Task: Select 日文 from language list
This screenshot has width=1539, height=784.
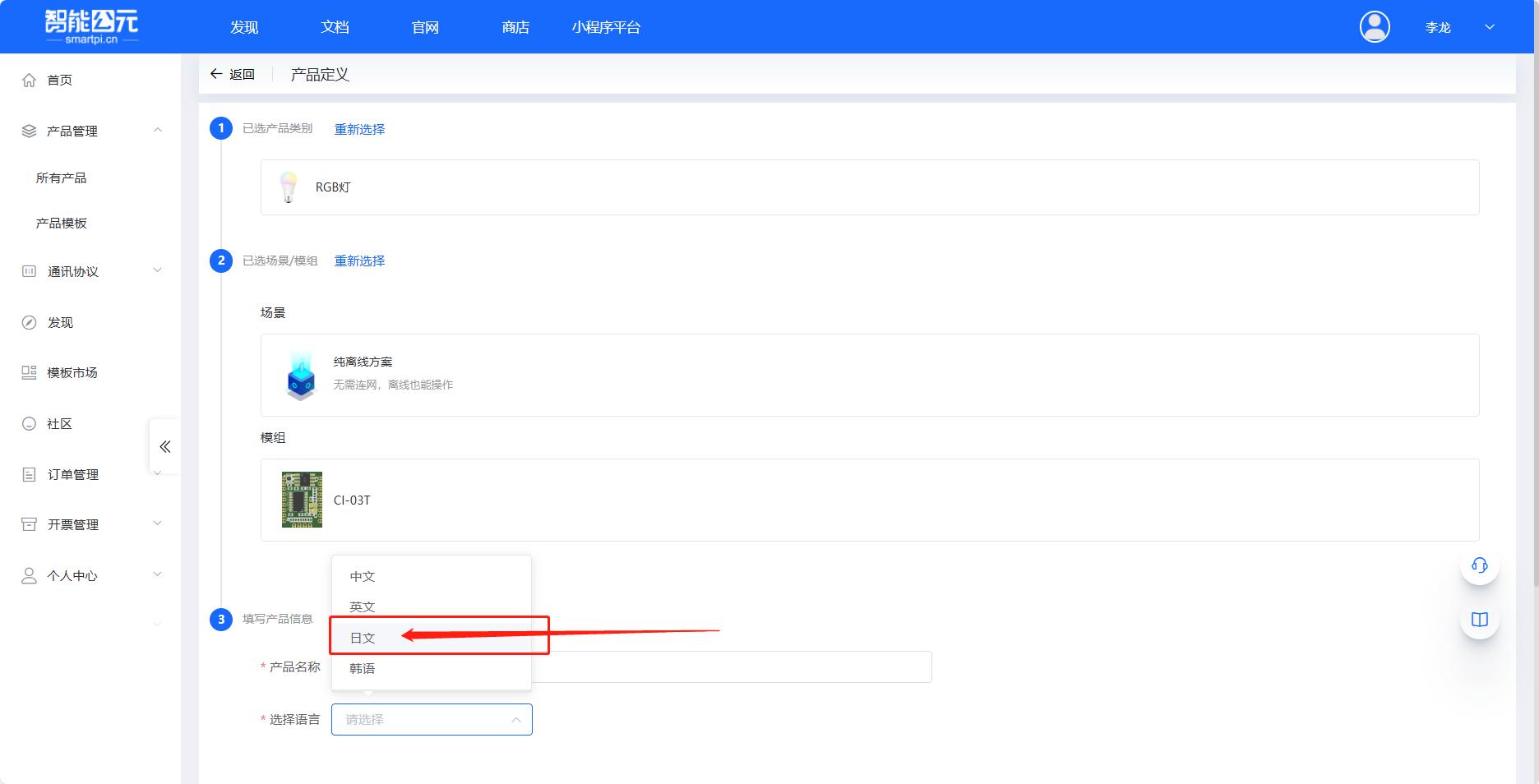Action: [x=363, y=638]
